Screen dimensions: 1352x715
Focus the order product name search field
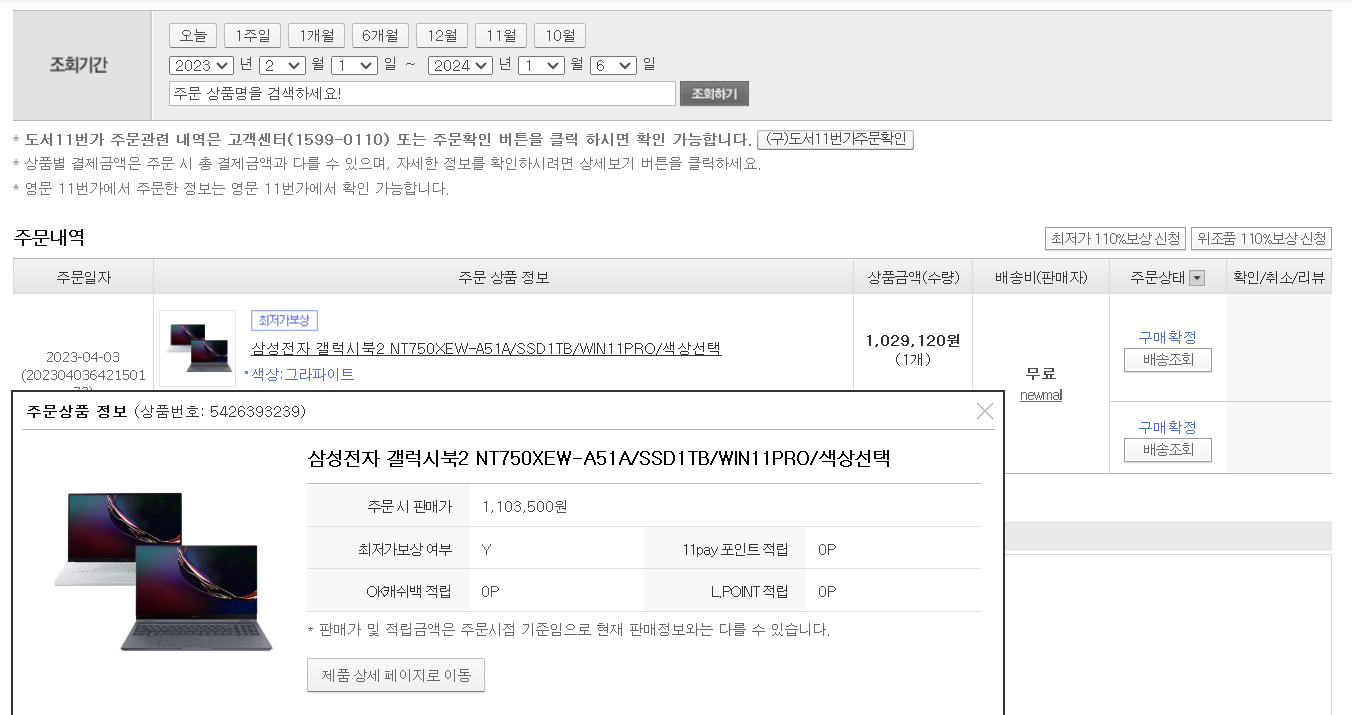coord(422,93)
